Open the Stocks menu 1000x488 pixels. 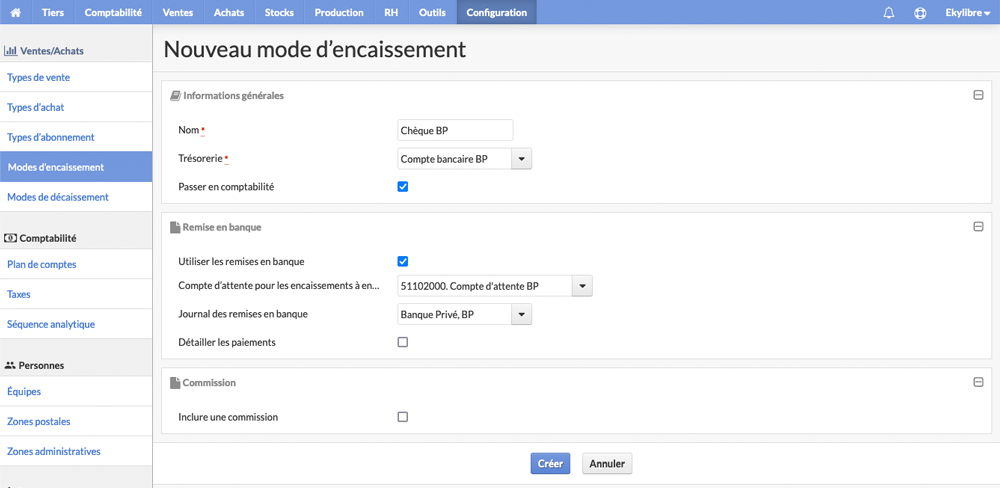(279, 12)
